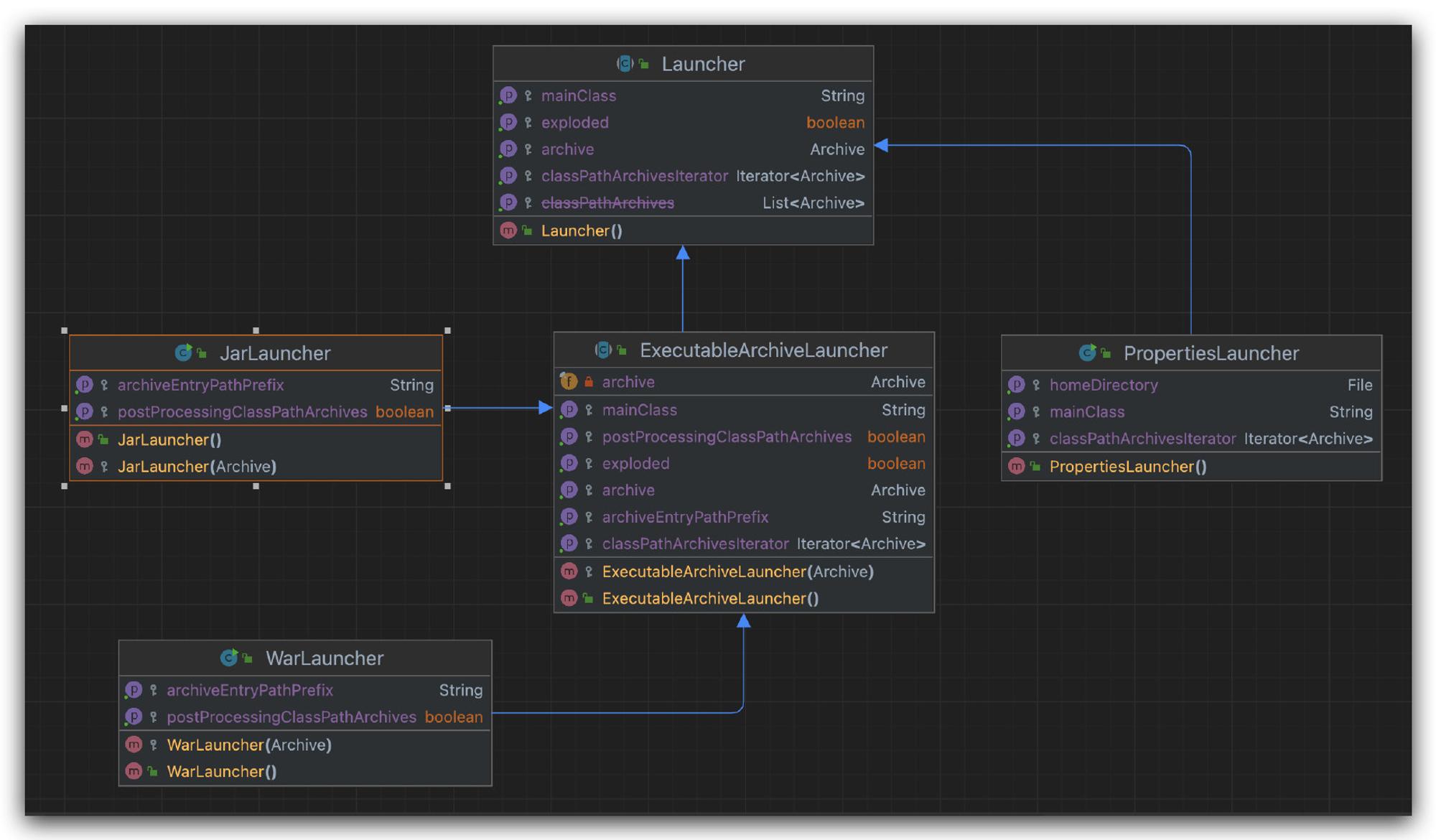The width and height of the screenshot is (1436, 840).
Task: Click the property icon next to homeDirectory
Action: [x=1016, y=385]
